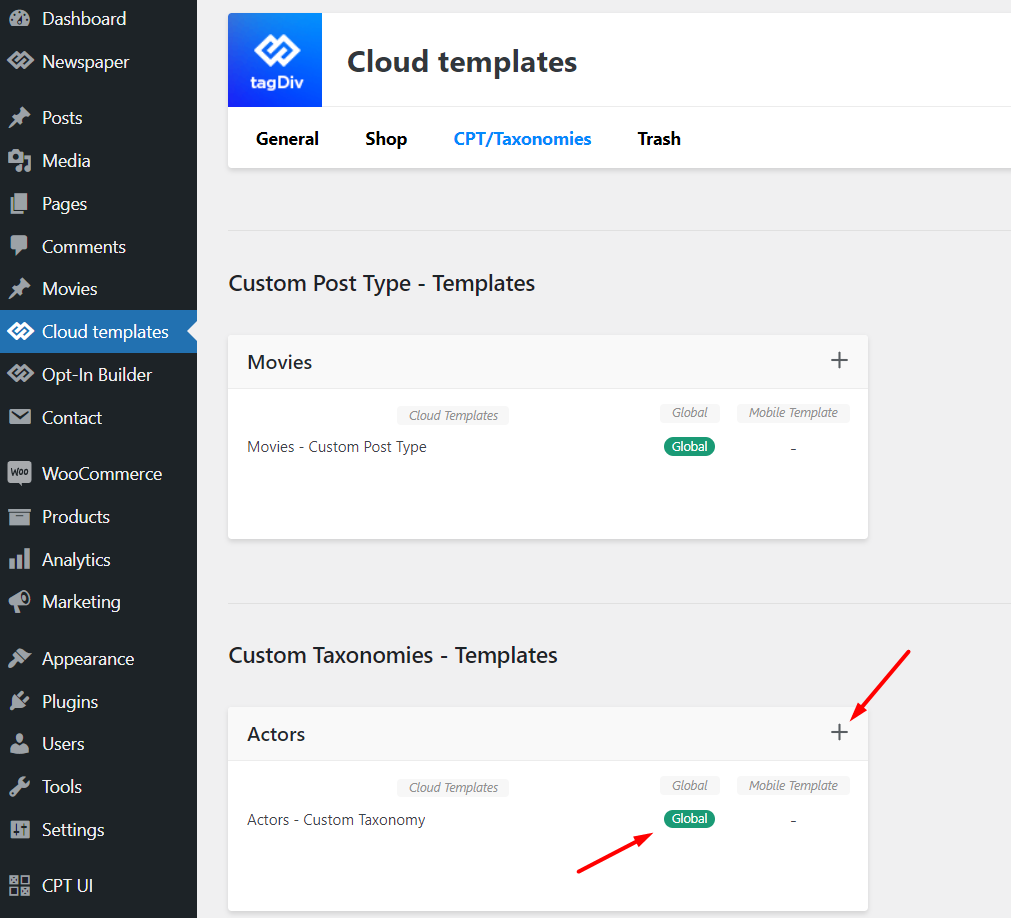Click Cloud Templates label in Actors panel
1011x918 pixels.
coord(453,787)
